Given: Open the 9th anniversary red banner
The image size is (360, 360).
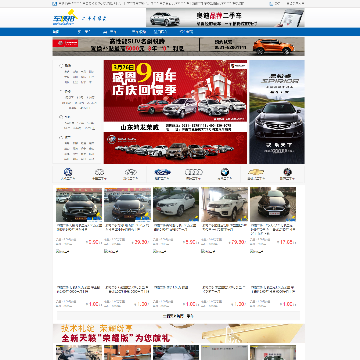Looking at the screenshot, I should 175,96.
